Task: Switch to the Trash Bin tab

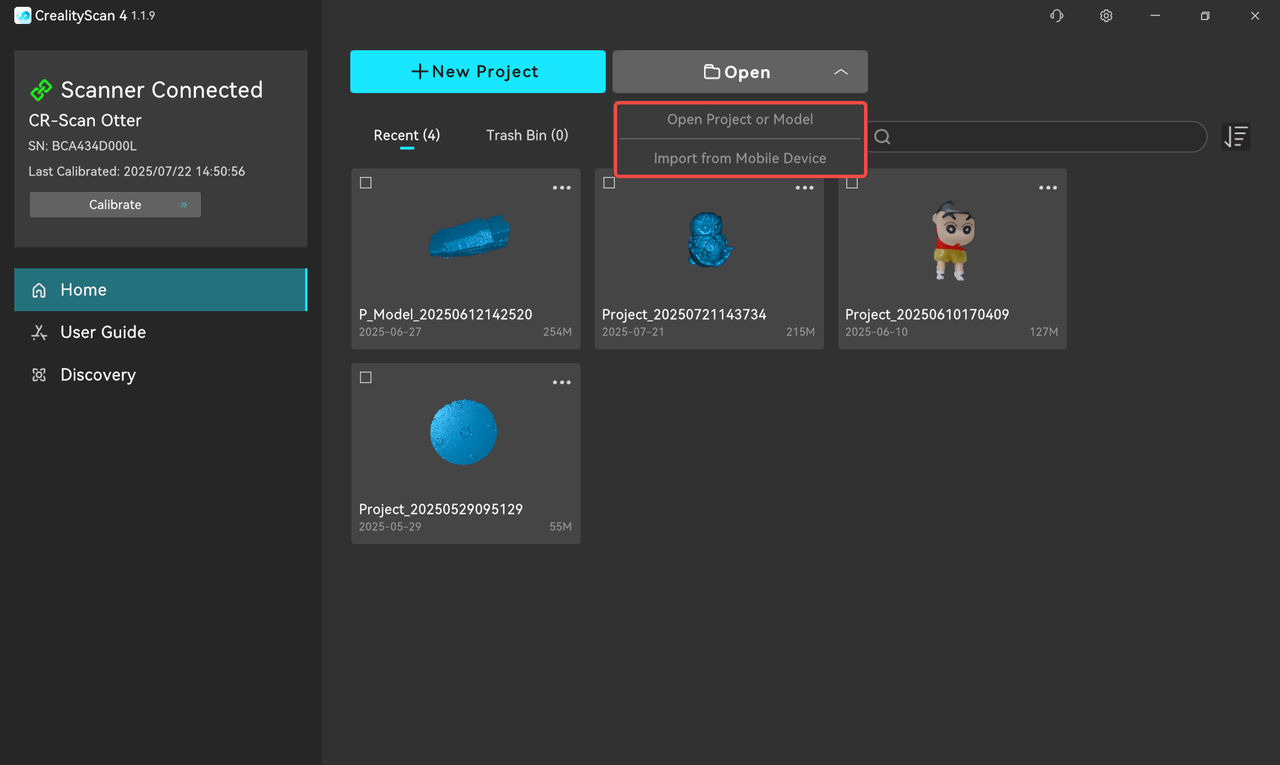Action: coord(527,135)
